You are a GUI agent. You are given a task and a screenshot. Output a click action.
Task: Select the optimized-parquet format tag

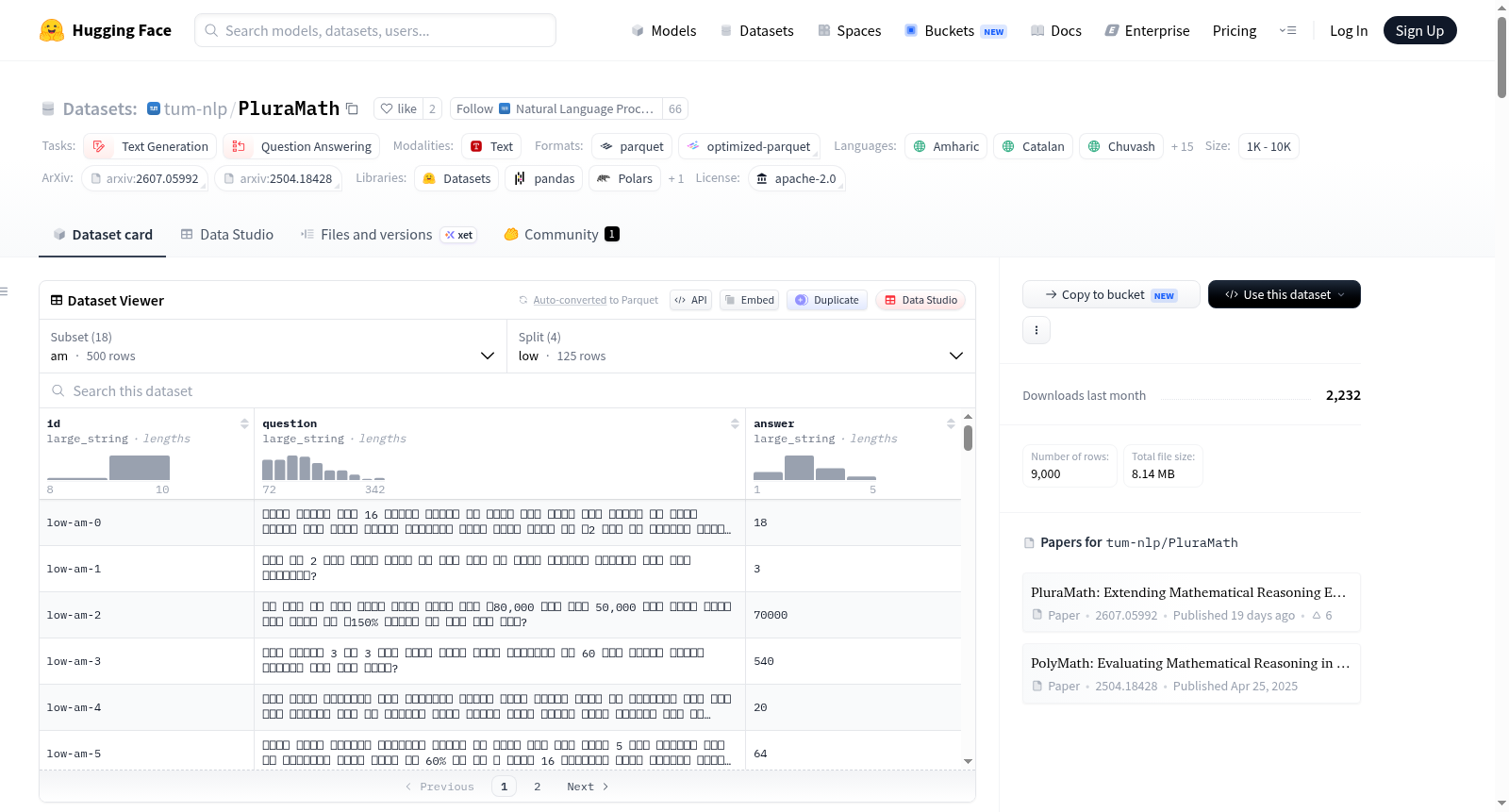point(749,146)
